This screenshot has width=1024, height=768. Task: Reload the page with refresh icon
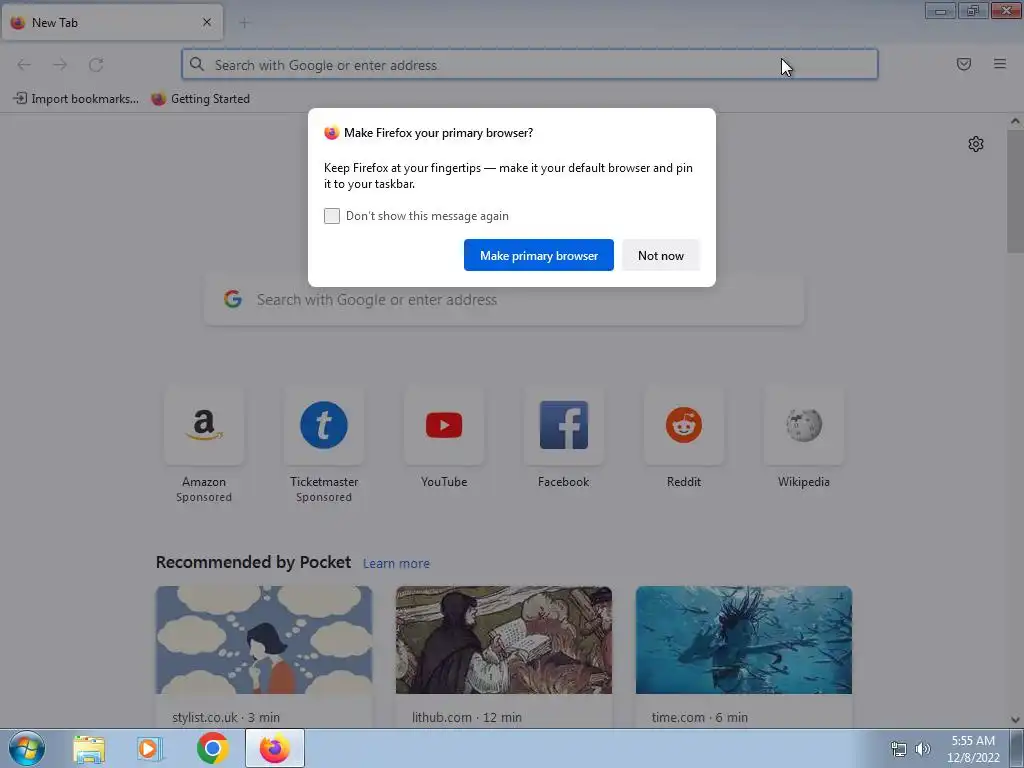coord(96,65)
